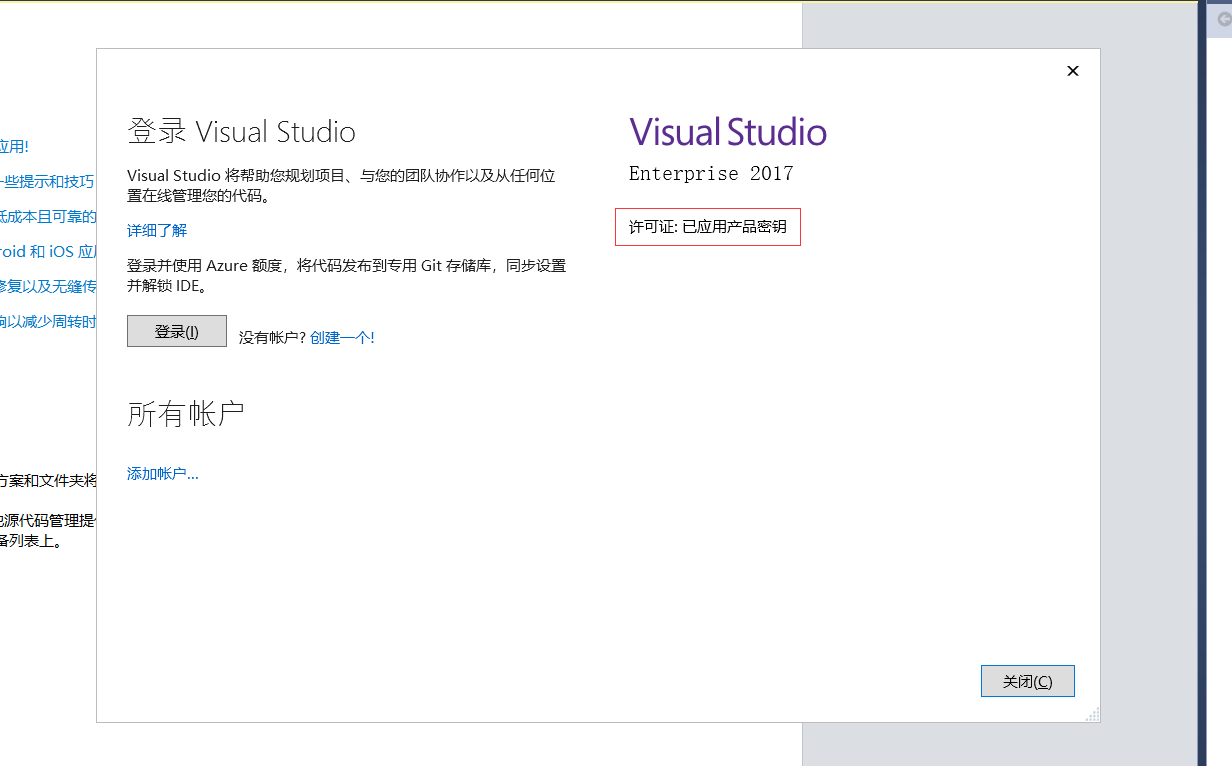Image resolution: width=1232 pixels, height=766 pixels.
Task: Click the dialog resize grip at bottom right
Action: coord(1093,714)
